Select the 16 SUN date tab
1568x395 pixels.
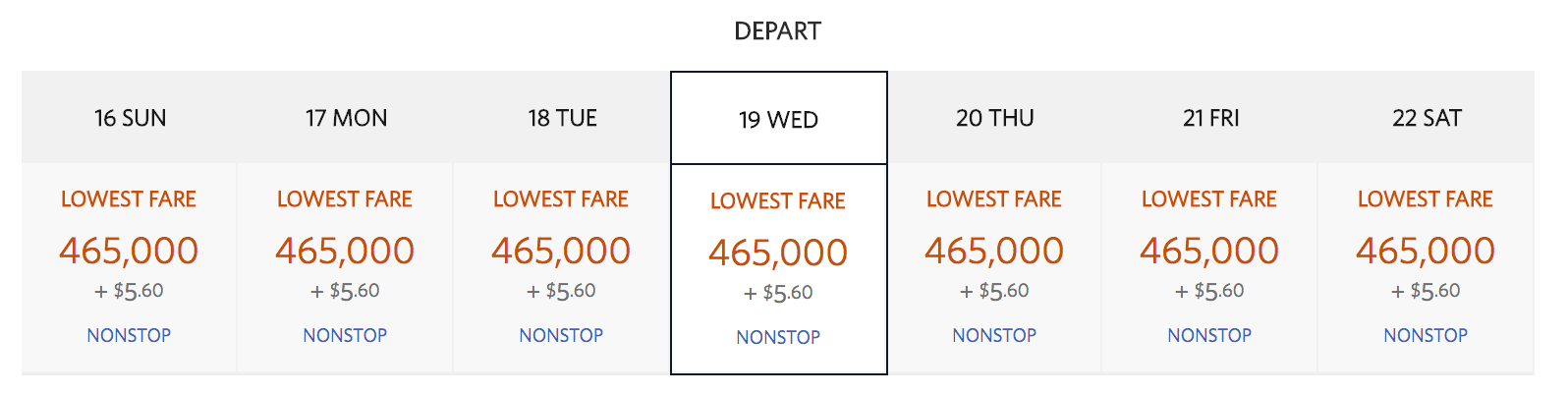pyautogui.click(x=130, y=118)
